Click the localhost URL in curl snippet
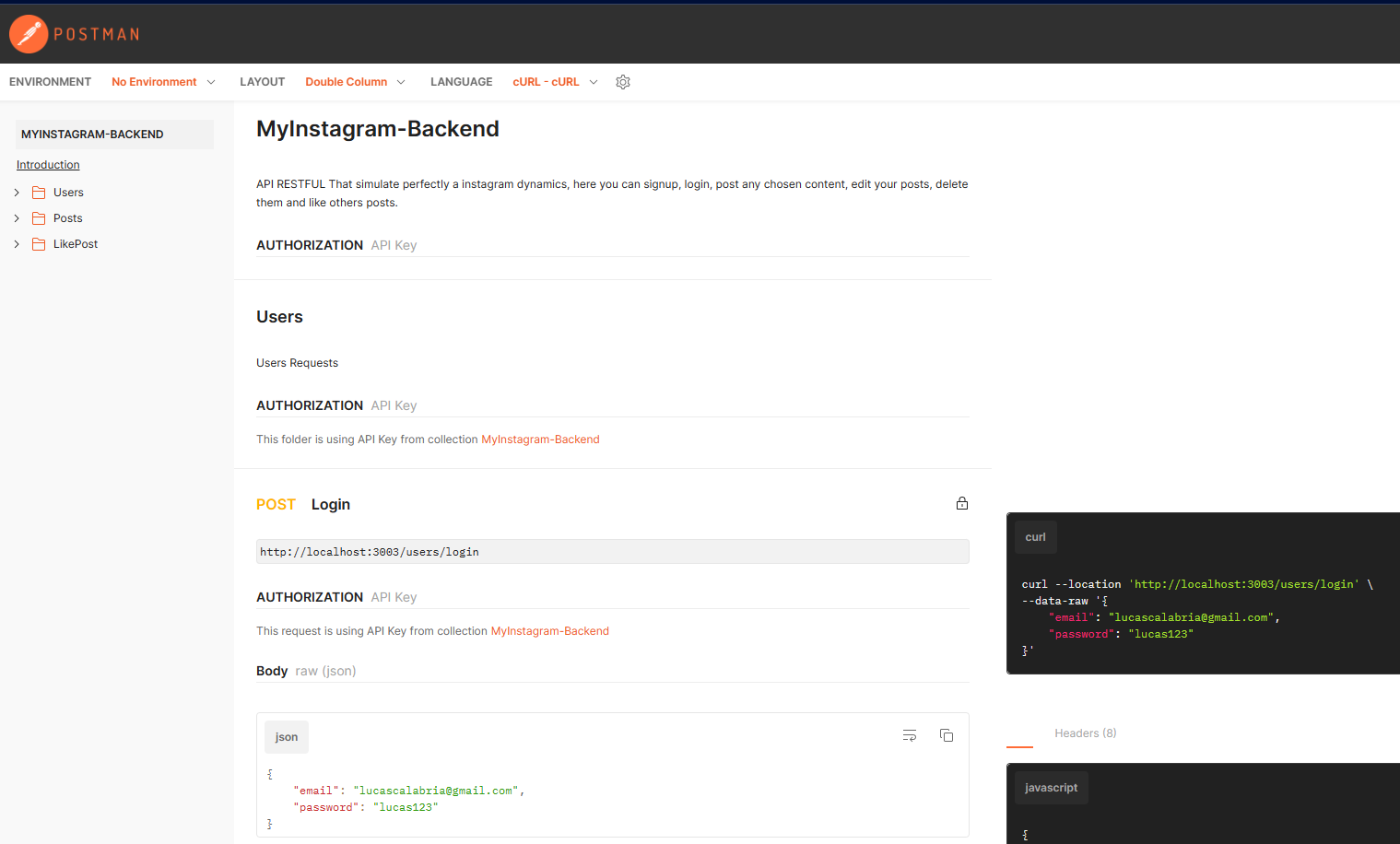This screenshot has height=844, width=1400. click(x=1244, y=584)
